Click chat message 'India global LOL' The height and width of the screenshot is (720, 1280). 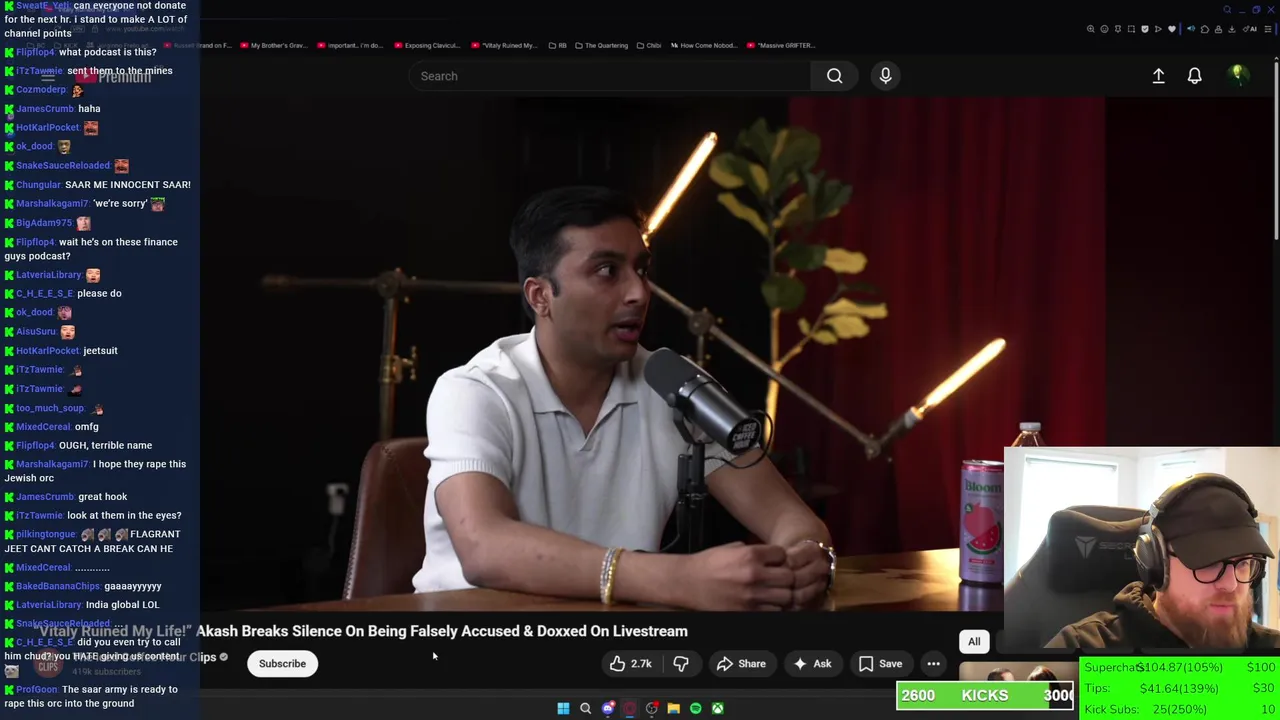pyautogui.click(x=122, y=604)
